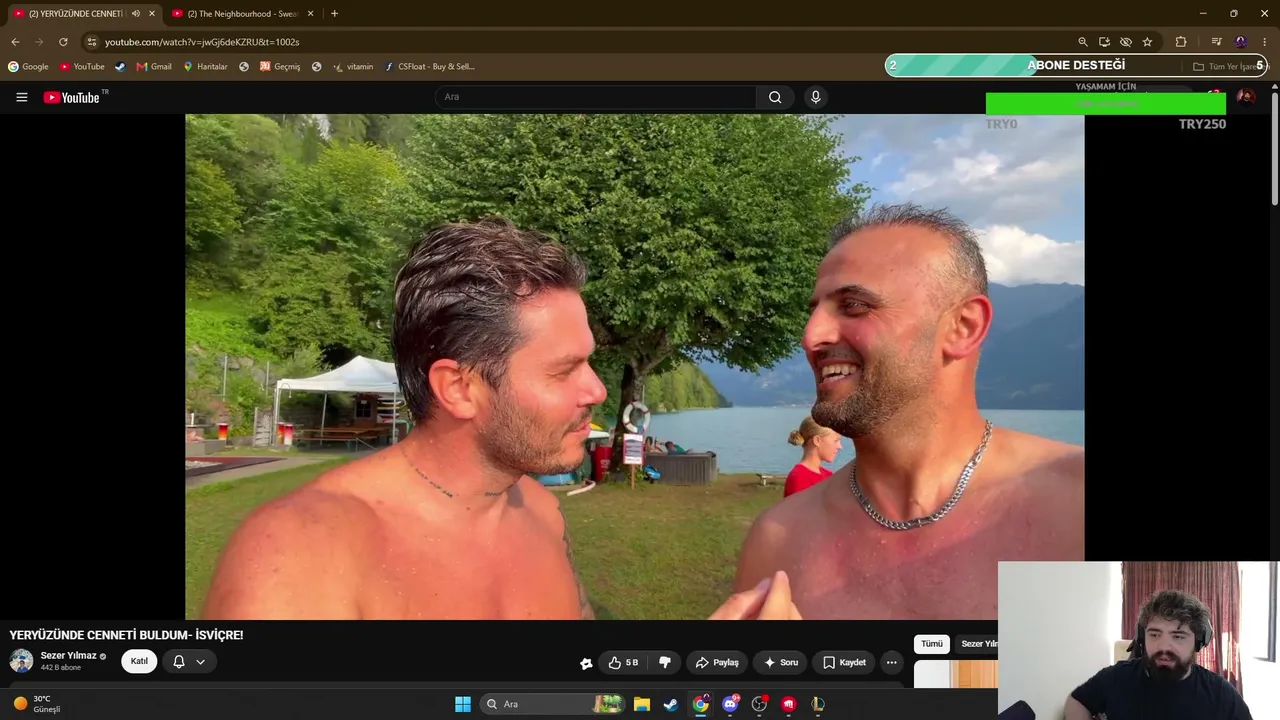This screenshot has width=1280, height=720.
Task: Open Chrome profile avatar
Action: point(1241,42)
